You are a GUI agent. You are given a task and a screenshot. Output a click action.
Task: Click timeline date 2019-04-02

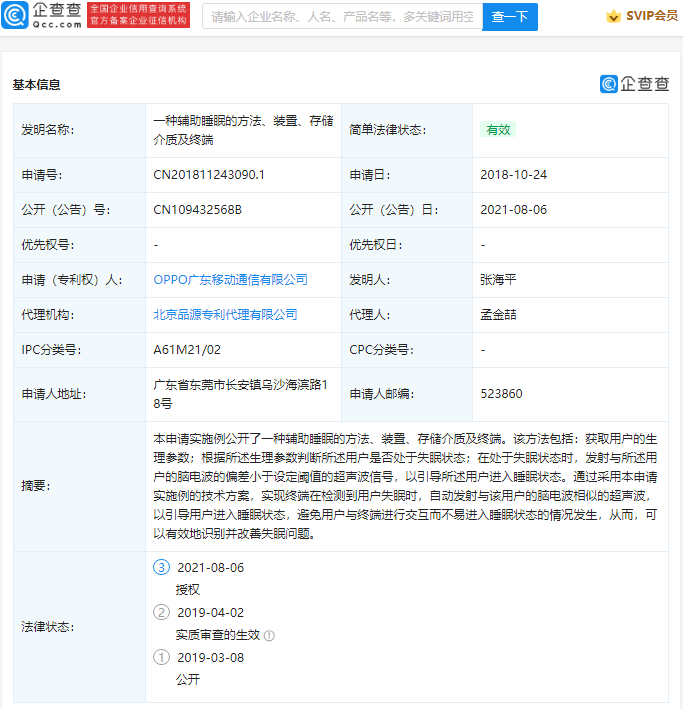(x=210, y=612)
